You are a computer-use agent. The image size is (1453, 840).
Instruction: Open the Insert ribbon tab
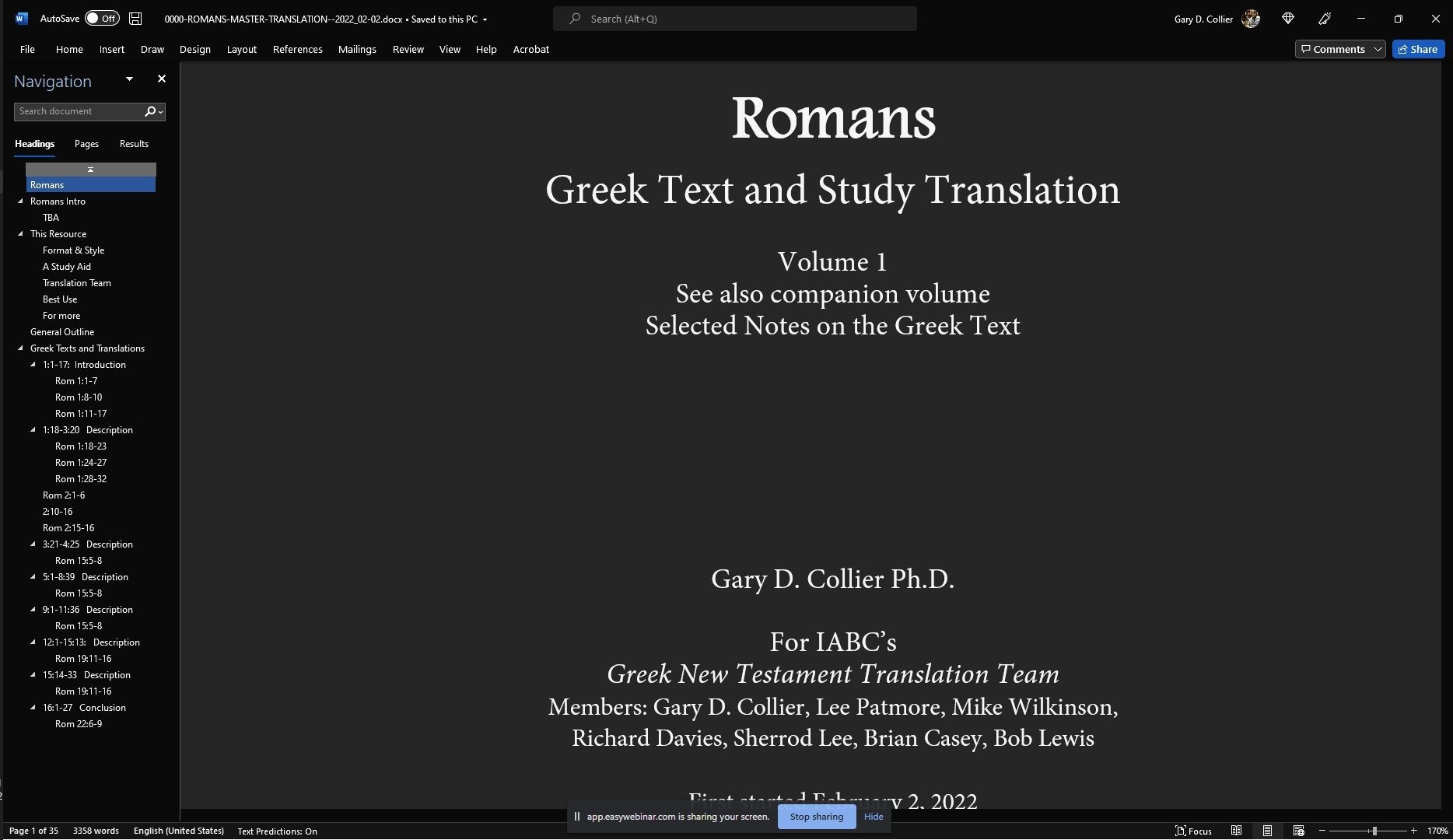point(112,49)
